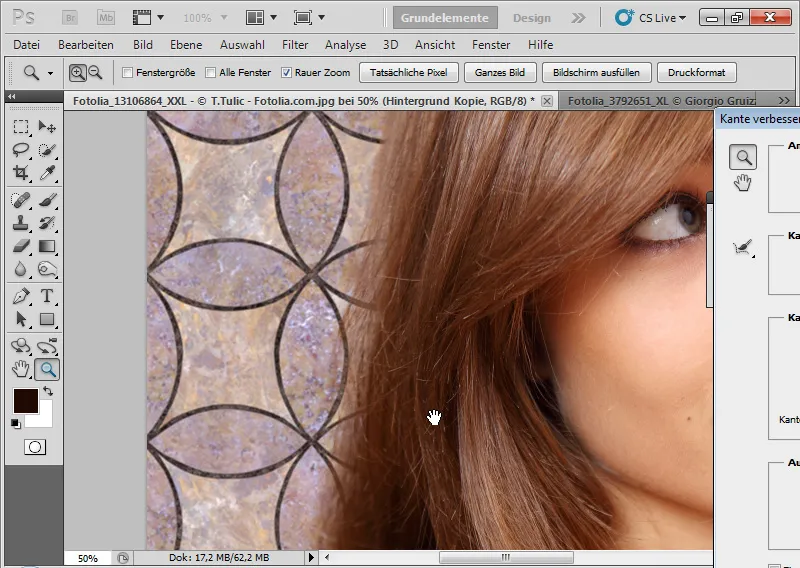Select the Hand tool in toolbox
800x568 pixels.
(20, 369)
